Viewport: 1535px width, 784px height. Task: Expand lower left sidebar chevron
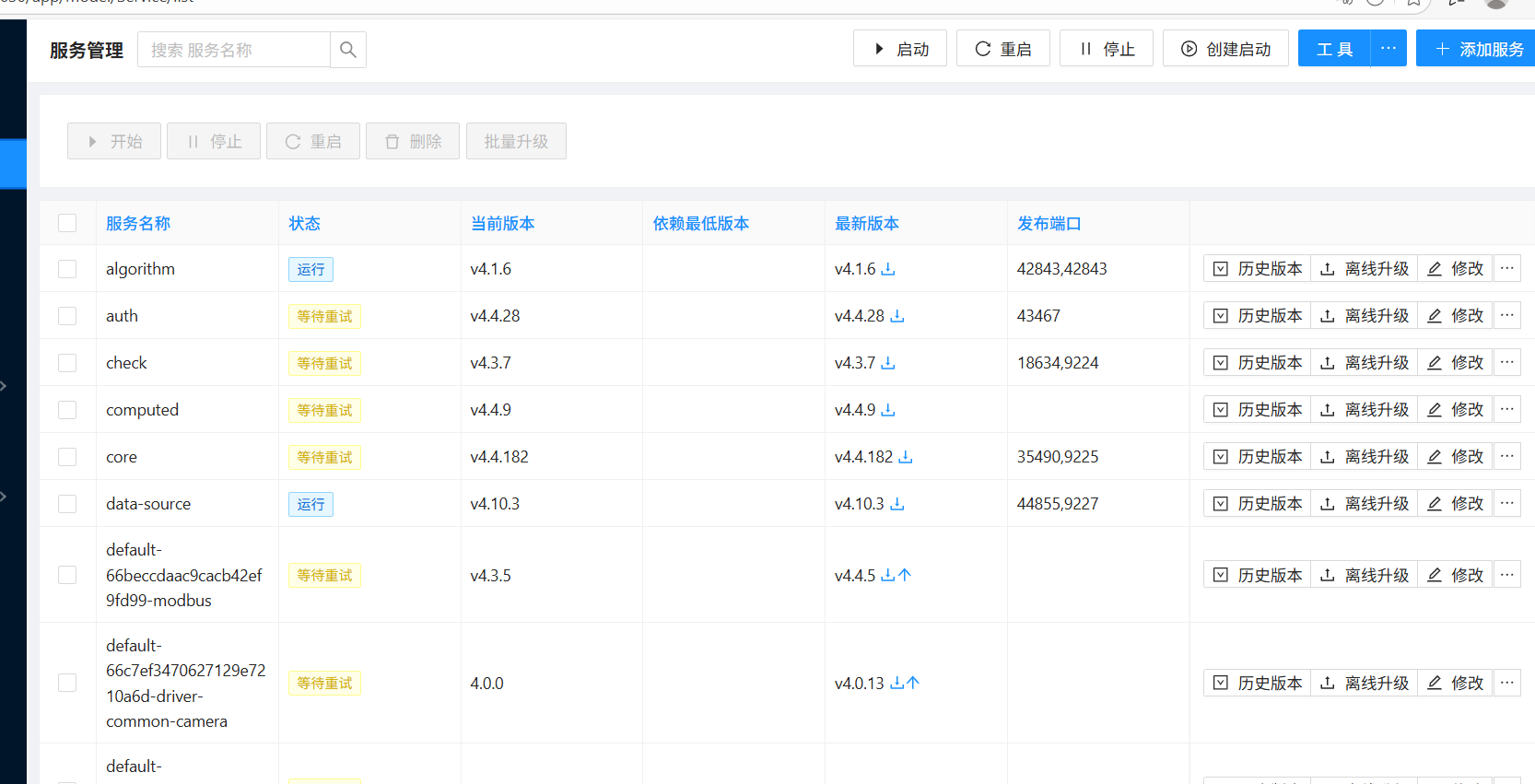(x=4, y=496)
